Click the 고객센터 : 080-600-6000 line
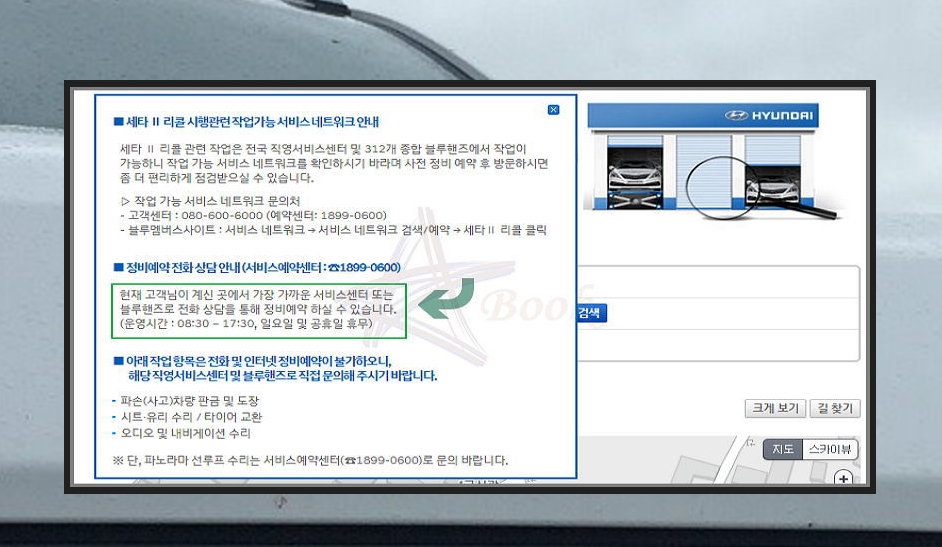942x547 pixels. point(254,215)
